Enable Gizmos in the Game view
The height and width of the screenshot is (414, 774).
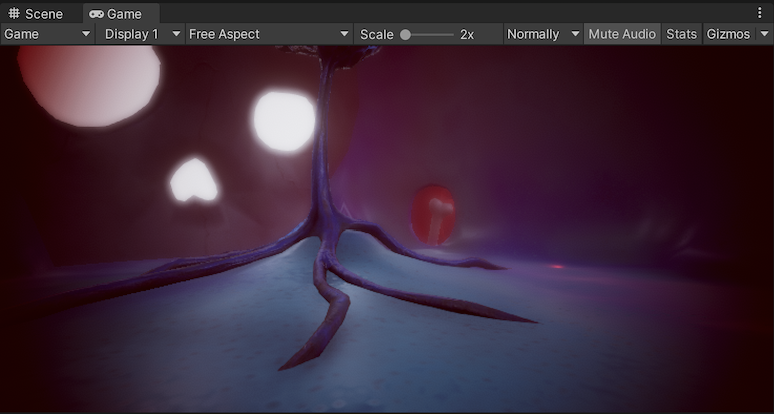728,34
